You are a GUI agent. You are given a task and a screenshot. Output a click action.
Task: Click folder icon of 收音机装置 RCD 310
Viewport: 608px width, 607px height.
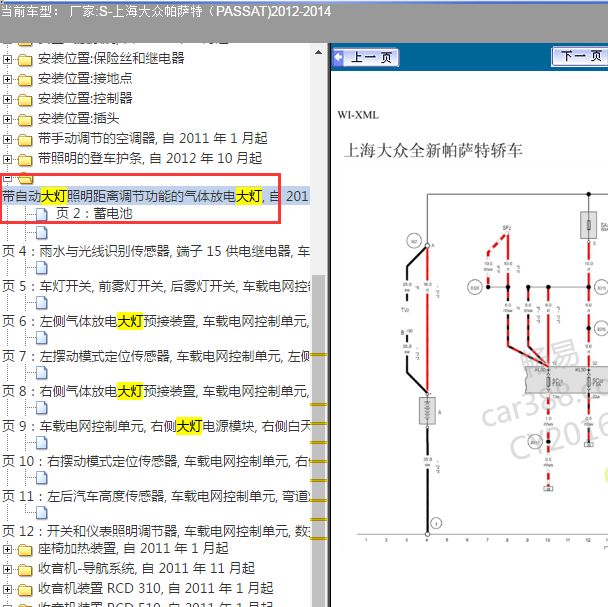click(x=25, y=590)
